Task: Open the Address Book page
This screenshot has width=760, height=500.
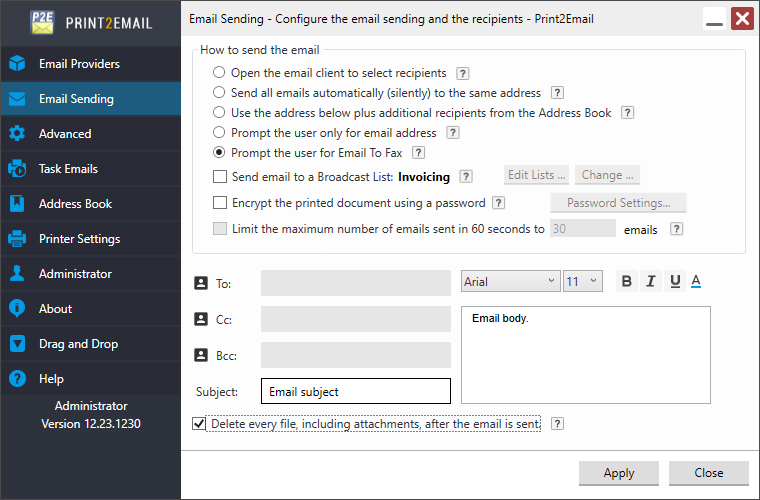Action: [91, 203]
